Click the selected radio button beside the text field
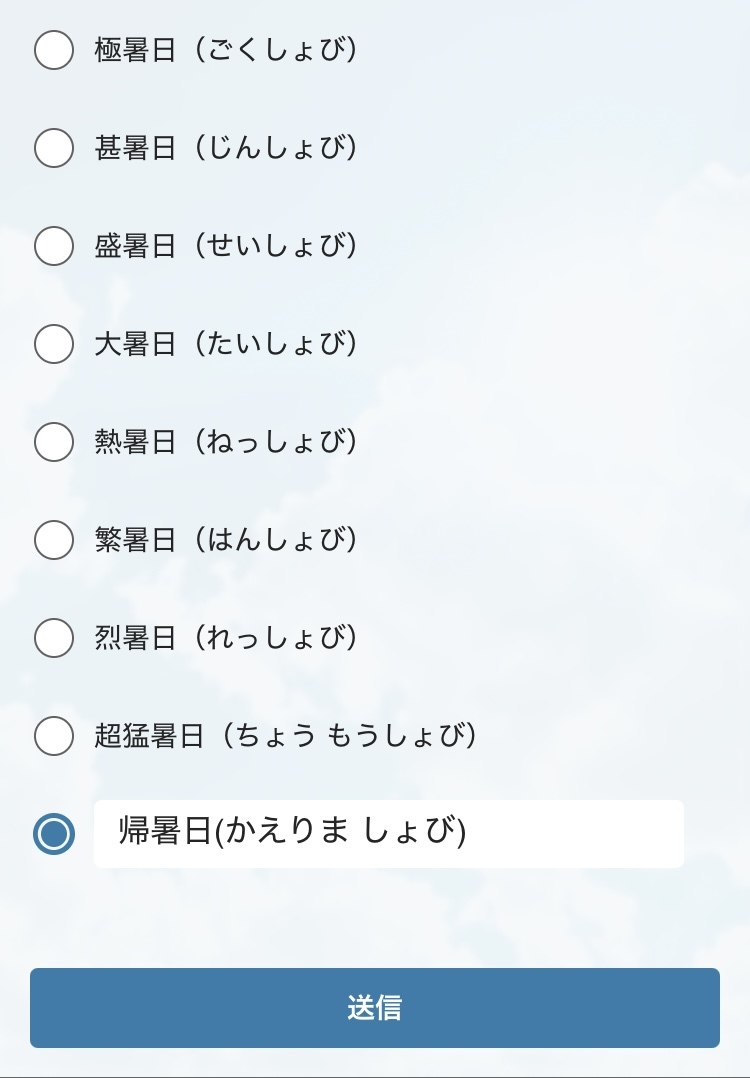The image size is (750, 1078). click(x=54, y=833)
